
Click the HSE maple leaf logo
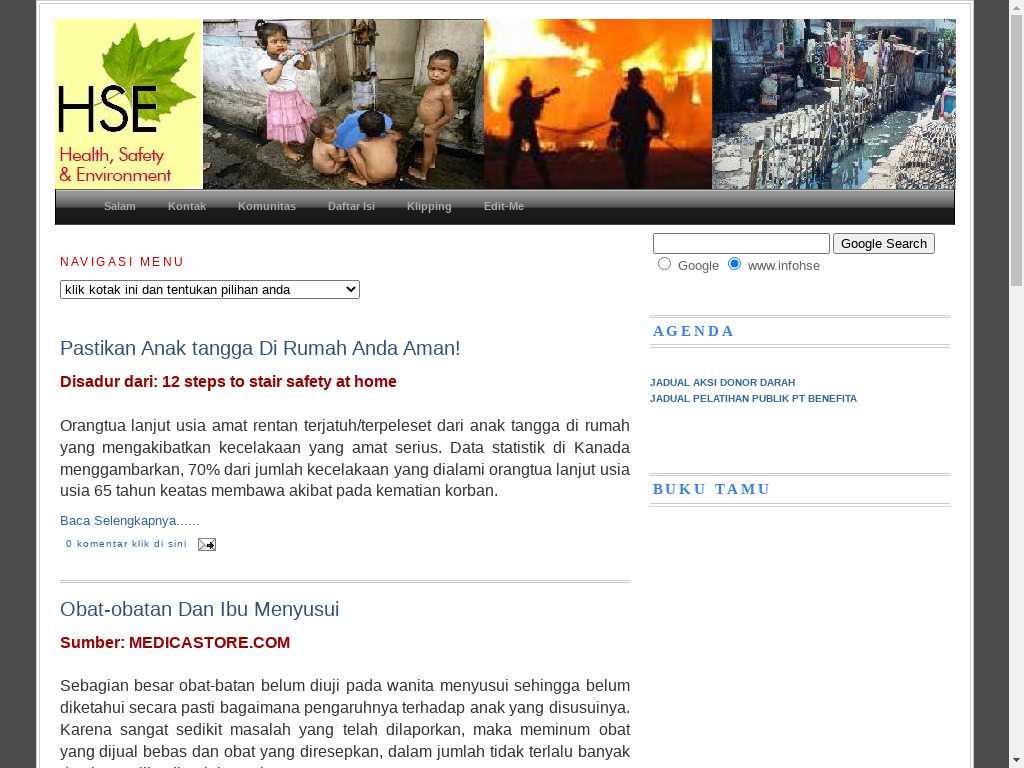tap(129, 104)
